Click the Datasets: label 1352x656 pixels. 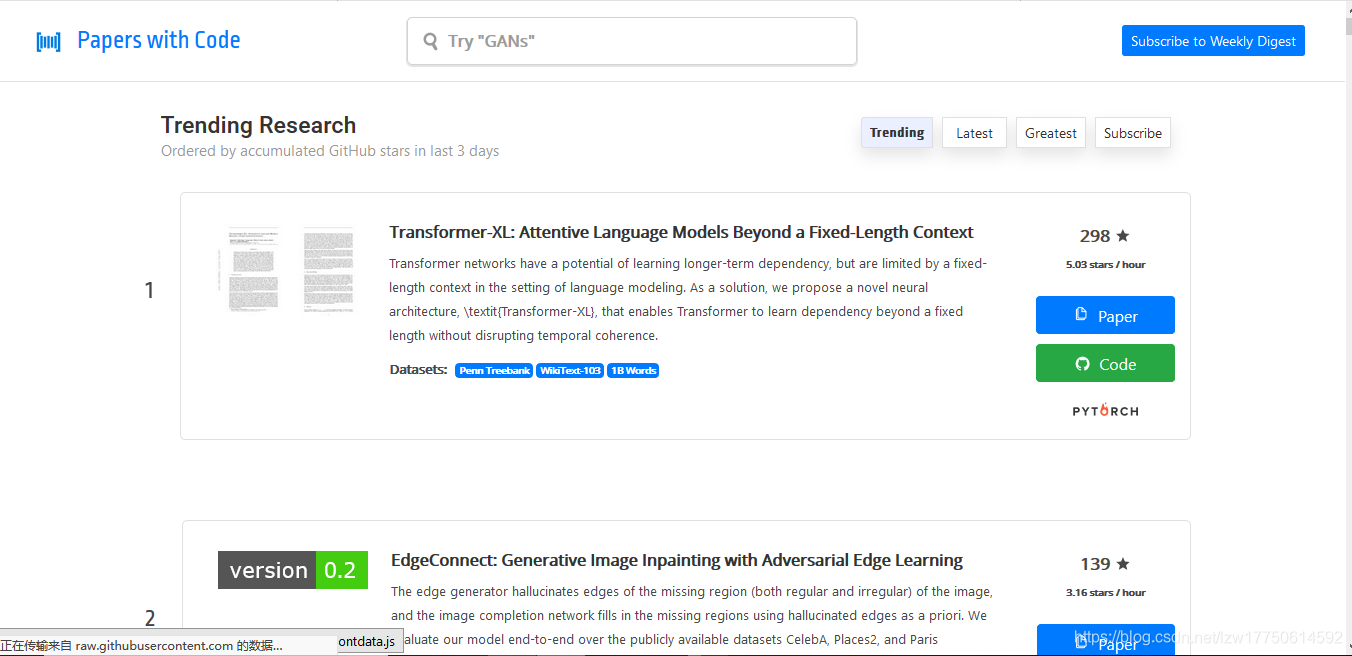(x=418, y=370)
